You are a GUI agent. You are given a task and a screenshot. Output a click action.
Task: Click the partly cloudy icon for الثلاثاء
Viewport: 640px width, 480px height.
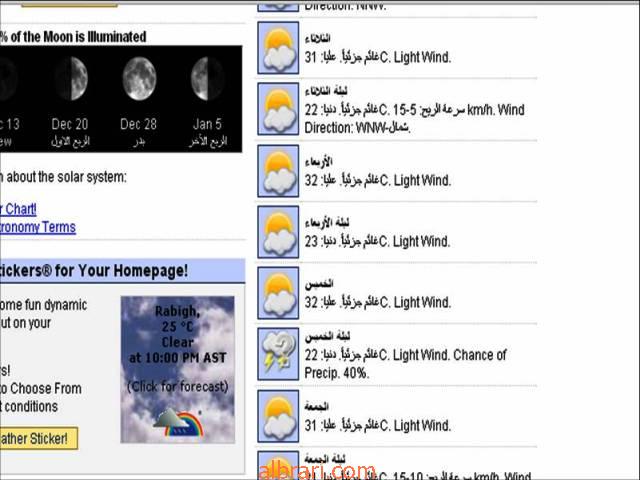coord(278,48)
